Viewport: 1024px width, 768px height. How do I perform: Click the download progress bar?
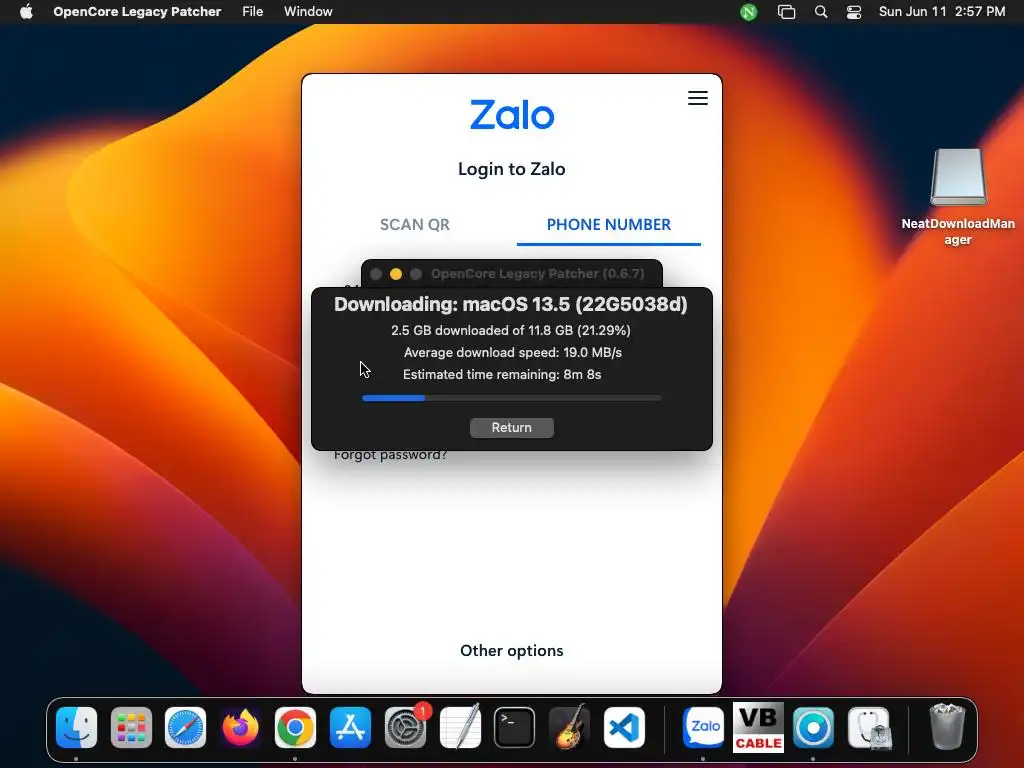click(x=511, y=398)
